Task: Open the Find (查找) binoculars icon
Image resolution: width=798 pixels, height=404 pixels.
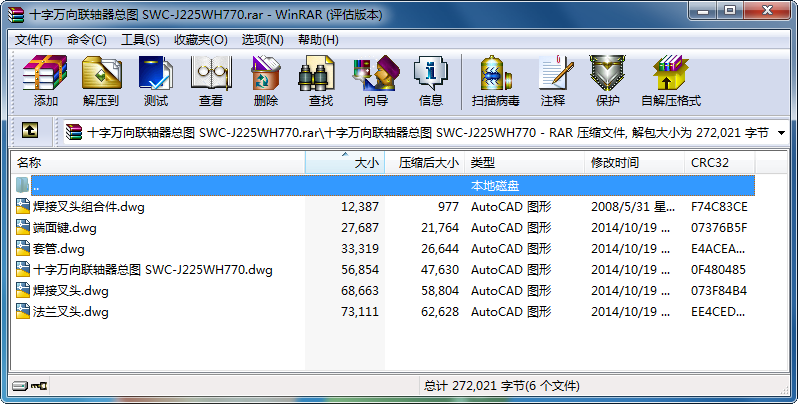Action: (320, 81)
